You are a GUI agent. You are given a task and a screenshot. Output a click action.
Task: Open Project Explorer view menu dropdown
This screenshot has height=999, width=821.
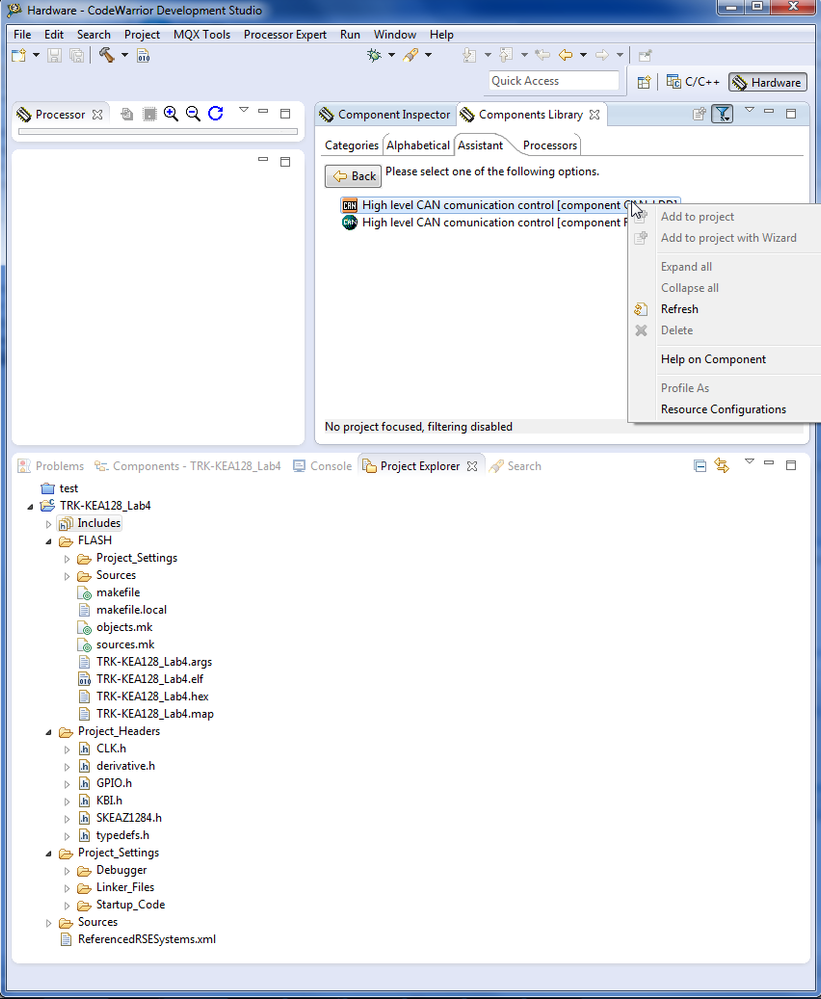click(749, 463)
